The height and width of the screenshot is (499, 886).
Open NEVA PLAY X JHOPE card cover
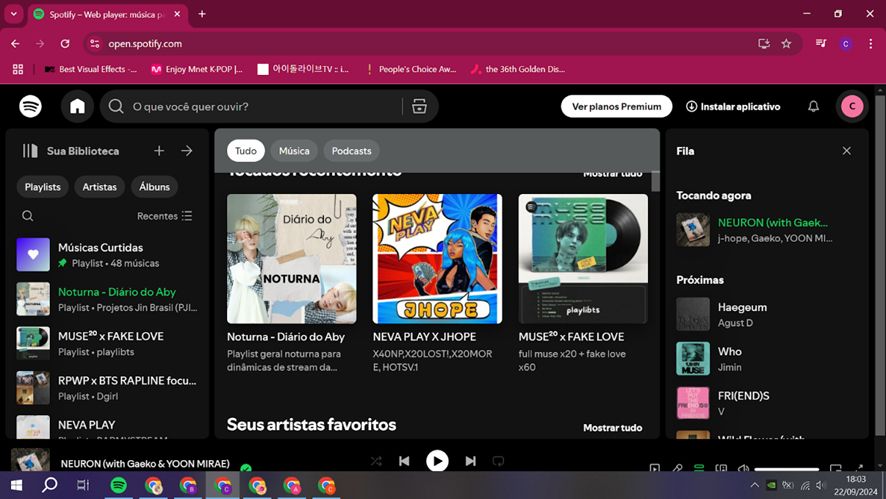tap(437, 259)
